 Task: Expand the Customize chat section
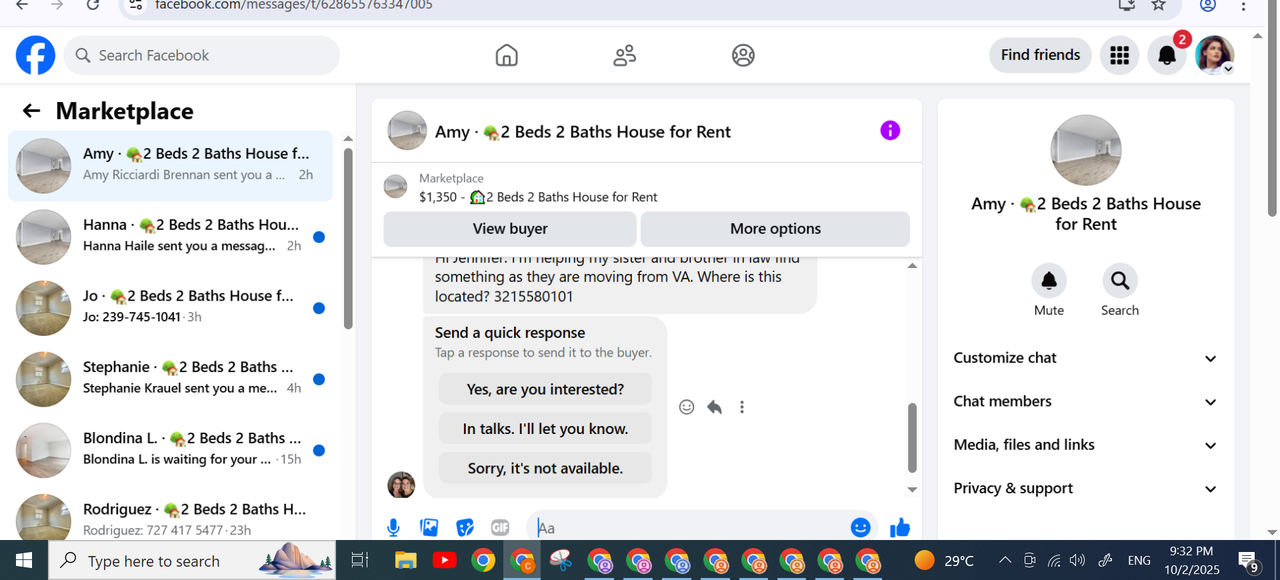click(x=1086, y=358)
